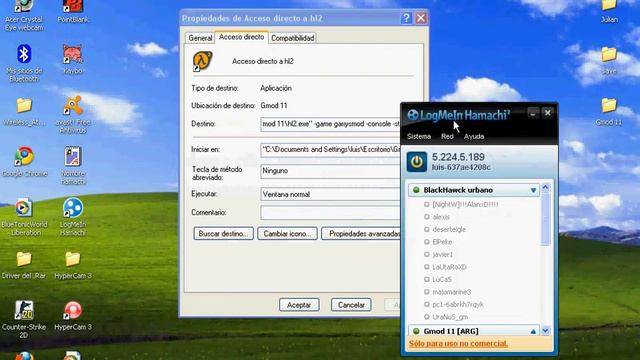Select peer deserteigle in Hamachi list
The height and width of the screenshot is (360, 640).
(449, 229)
